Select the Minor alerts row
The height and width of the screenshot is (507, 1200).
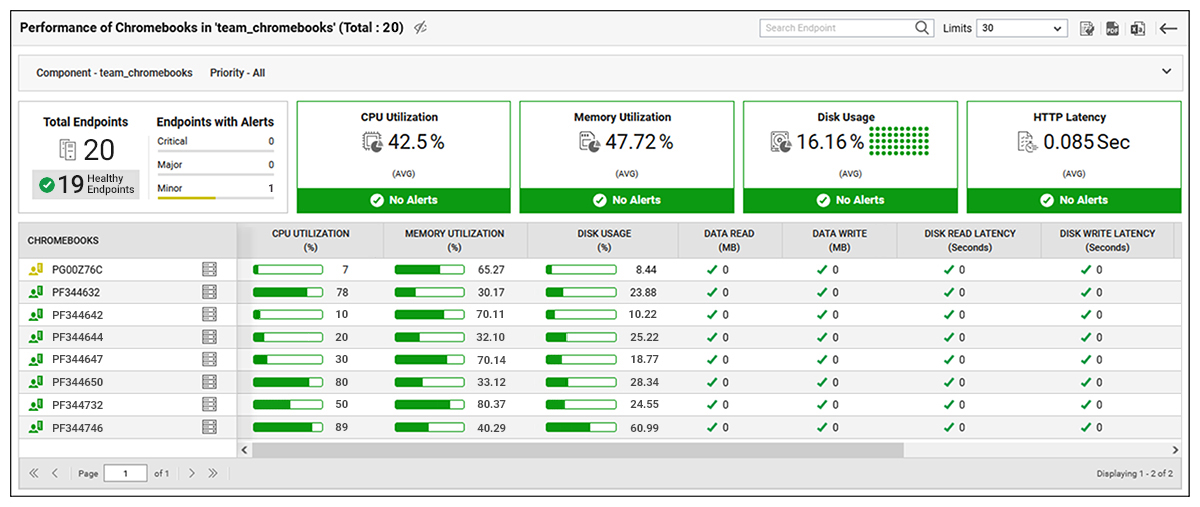[x=215, y=189]
